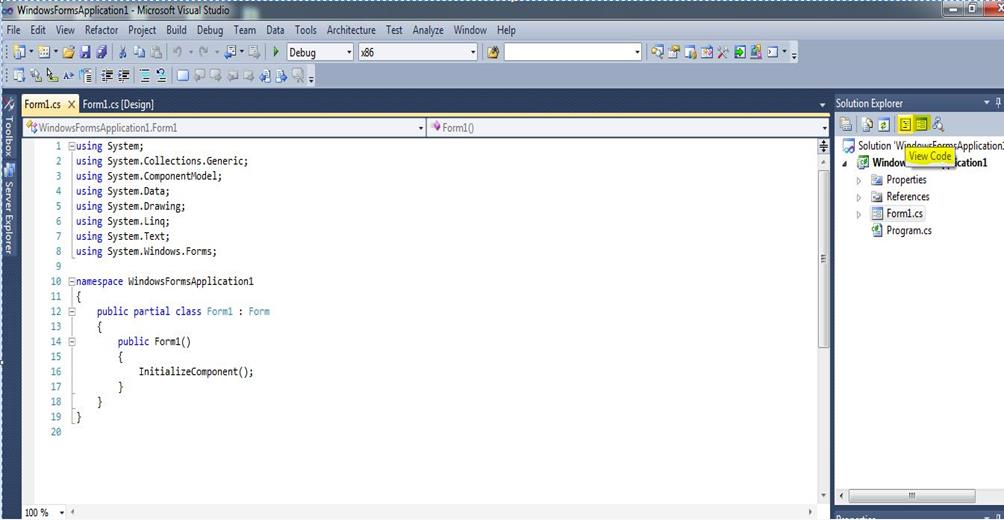The height and width of the screenshot is (520, 1004).
Task: Collapse the WindowsFormsApplication1 project node
Action: (845, 163)
